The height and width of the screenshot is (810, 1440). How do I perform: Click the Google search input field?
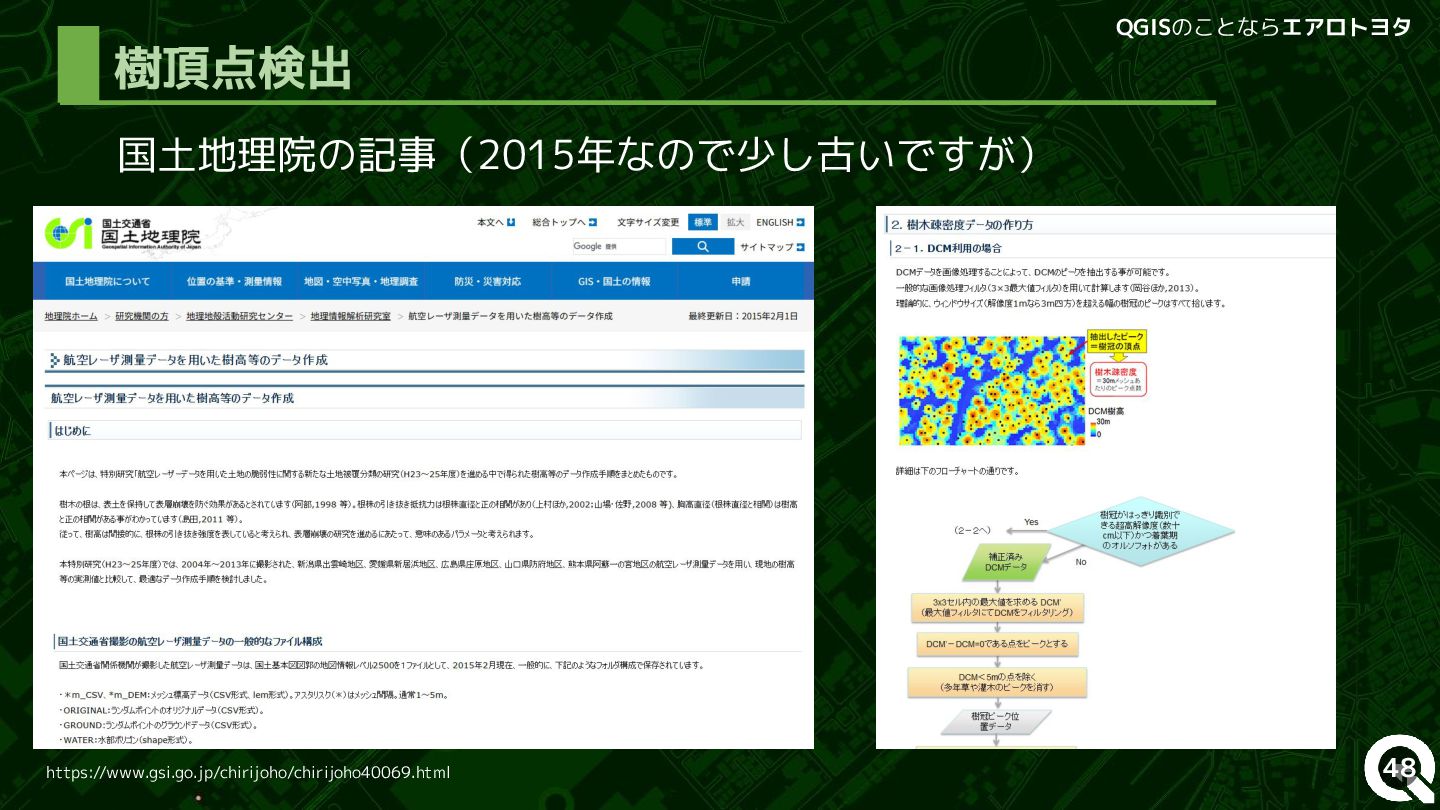[x=619, y=246]
